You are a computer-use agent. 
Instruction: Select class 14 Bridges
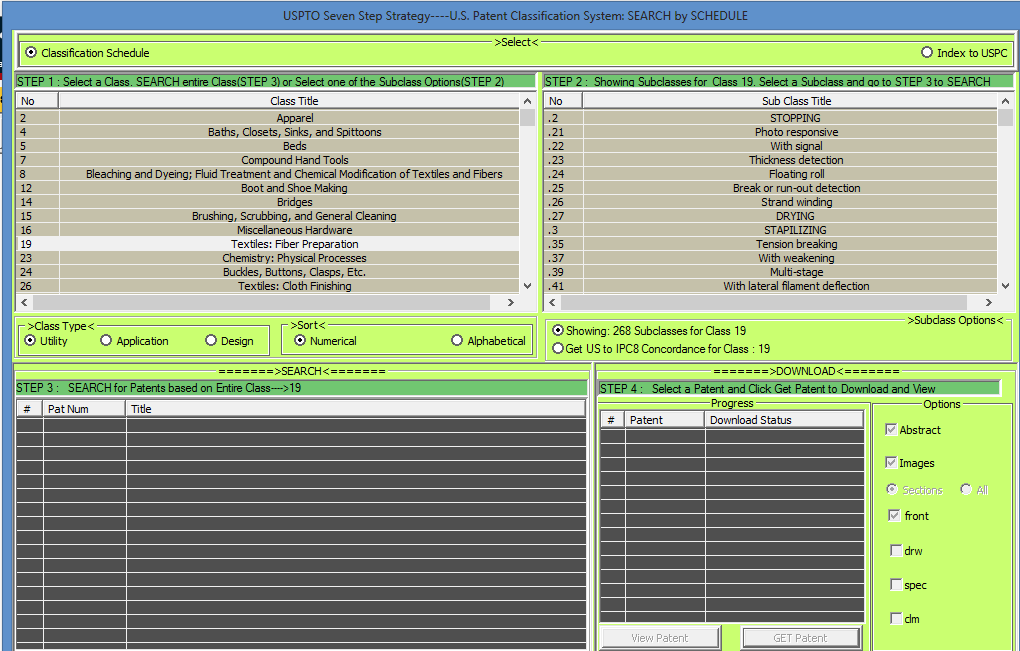coord(268,202)
